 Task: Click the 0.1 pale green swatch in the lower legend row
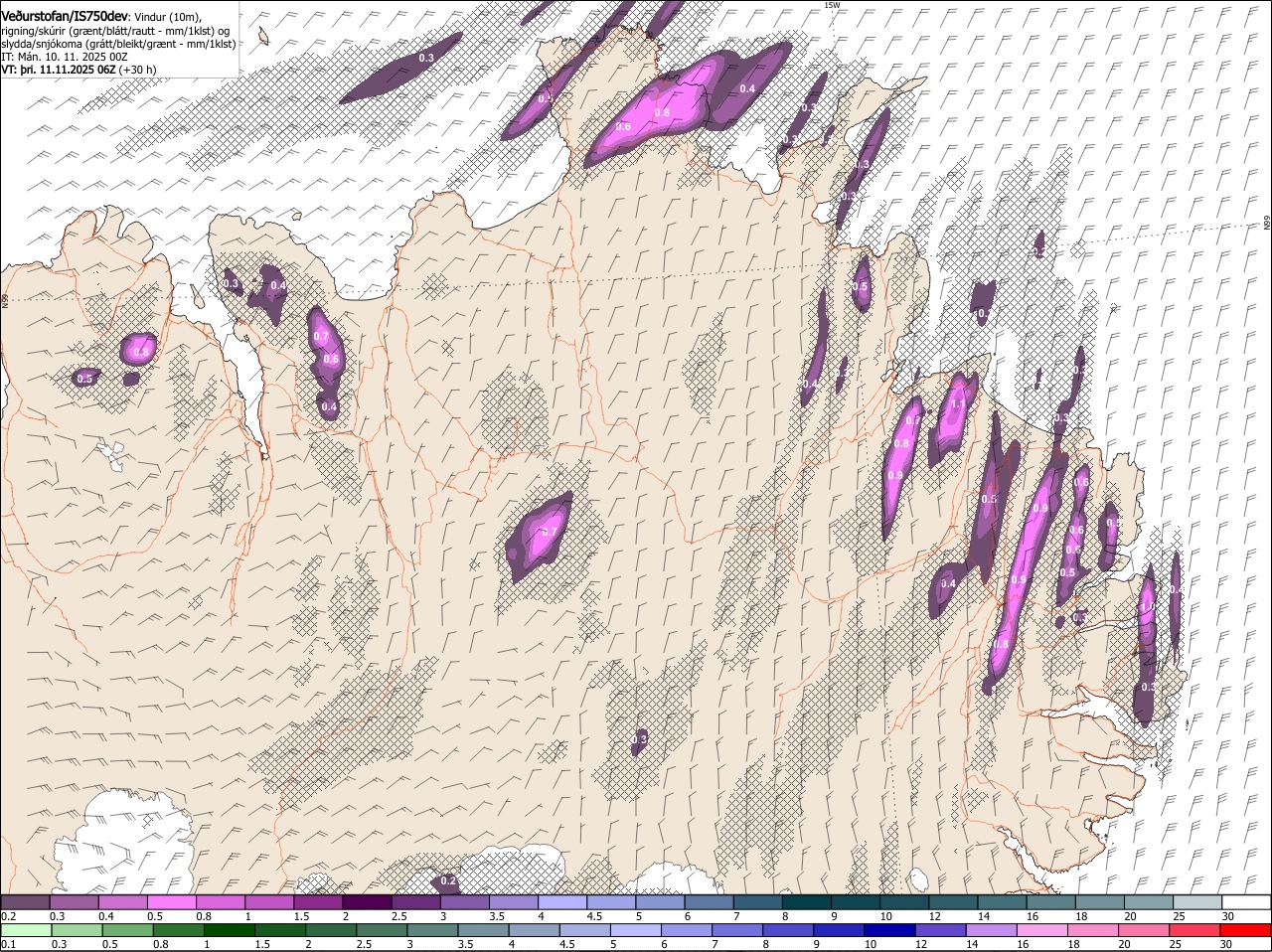click(x=26, y=930)
